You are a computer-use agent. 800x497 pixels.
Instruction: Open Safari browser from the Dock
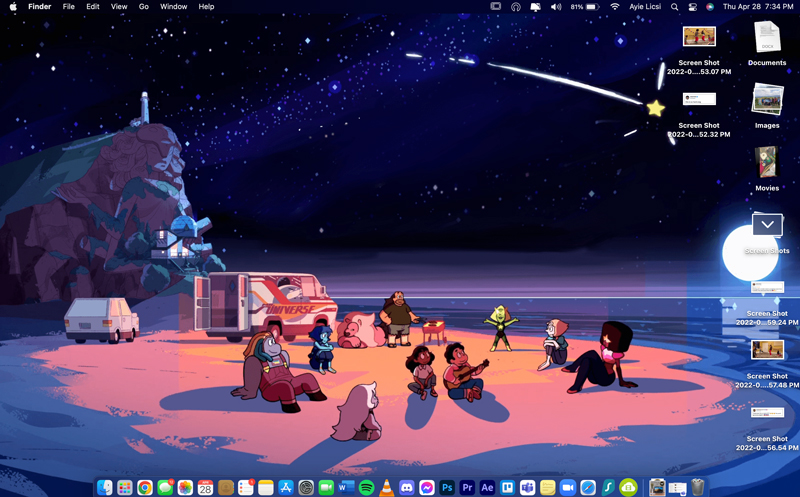[588, 487]
